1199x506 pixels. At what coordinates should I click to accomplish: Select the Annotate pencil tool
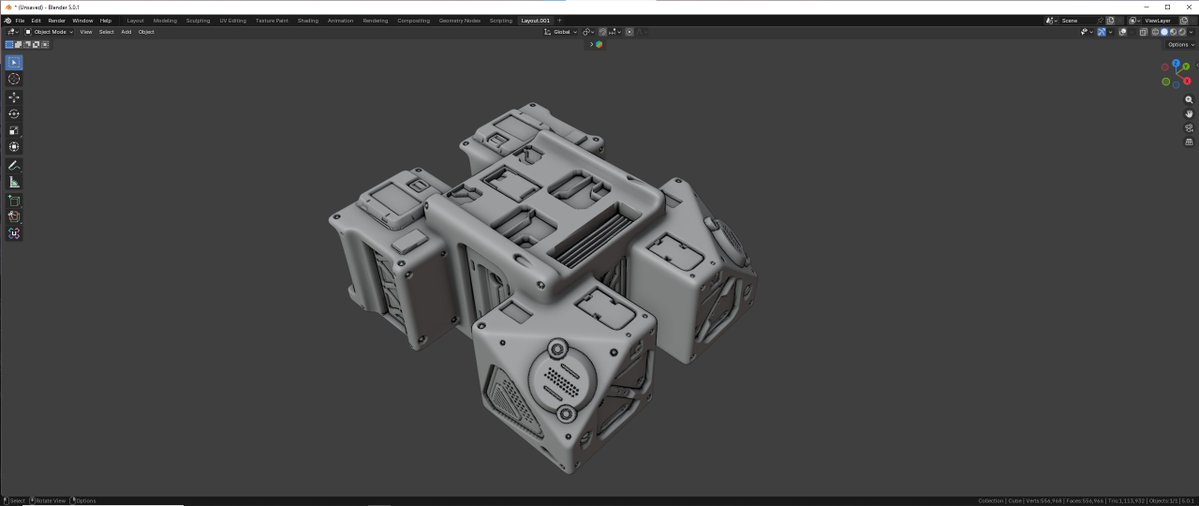click(x=14, y=165)
